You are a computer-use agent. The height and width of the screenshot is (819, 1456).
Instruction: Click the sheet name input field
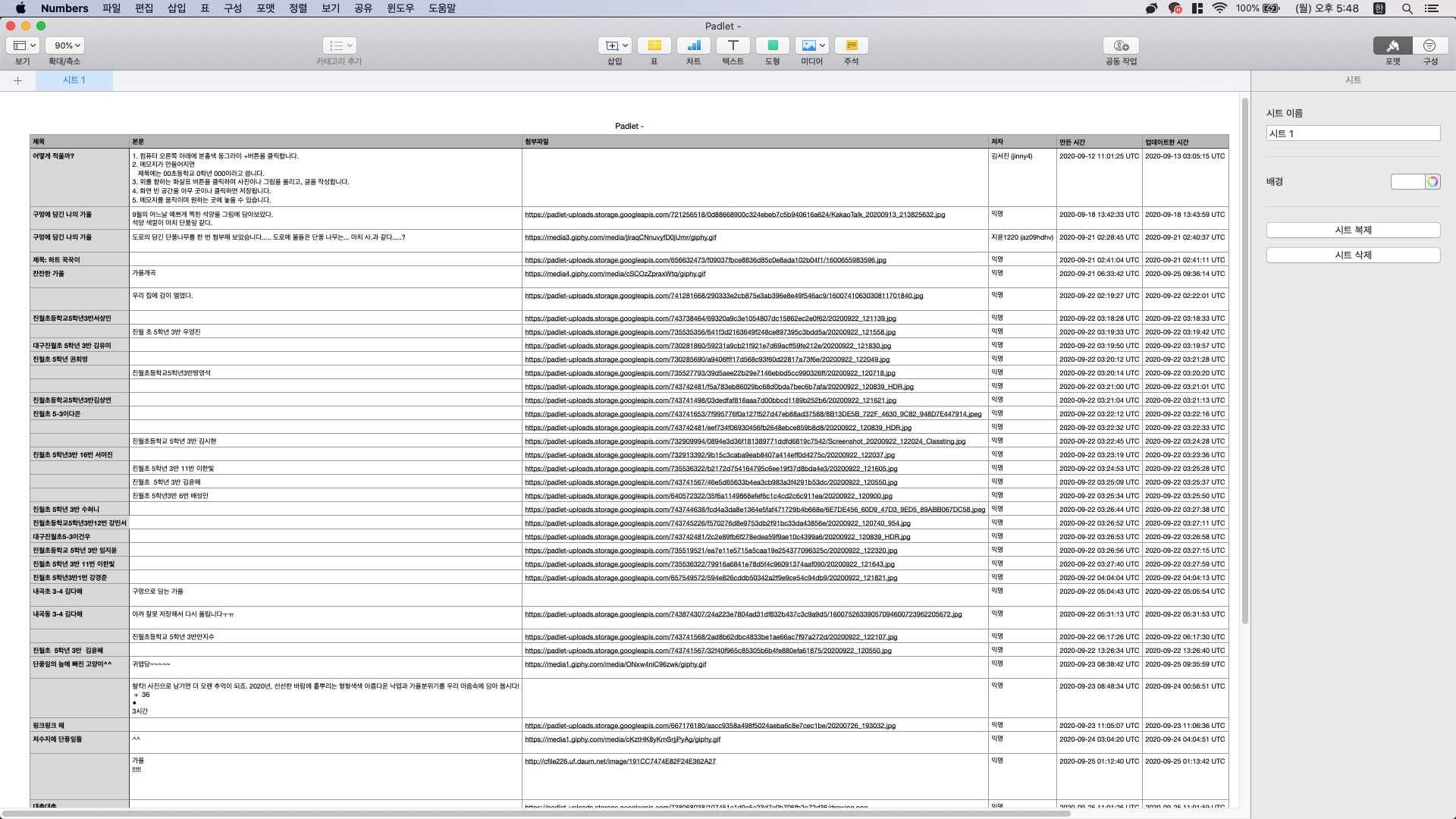coord(1352,133)
